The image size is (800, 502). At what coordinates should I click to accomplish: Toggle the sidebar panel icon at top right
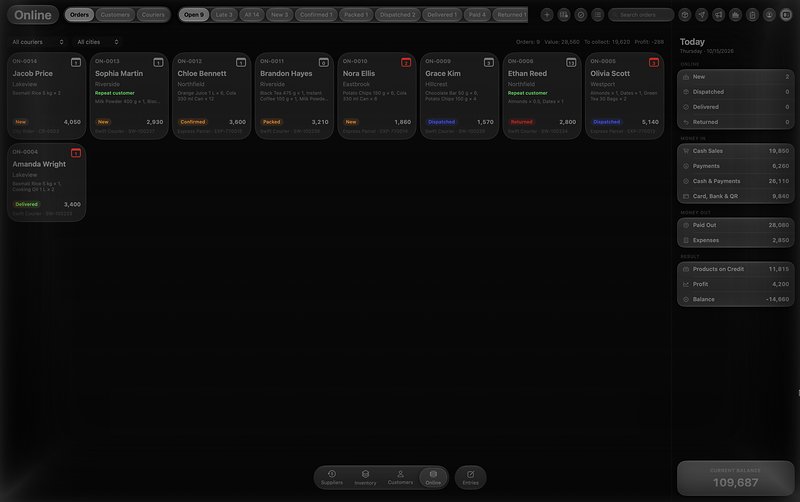786,15
